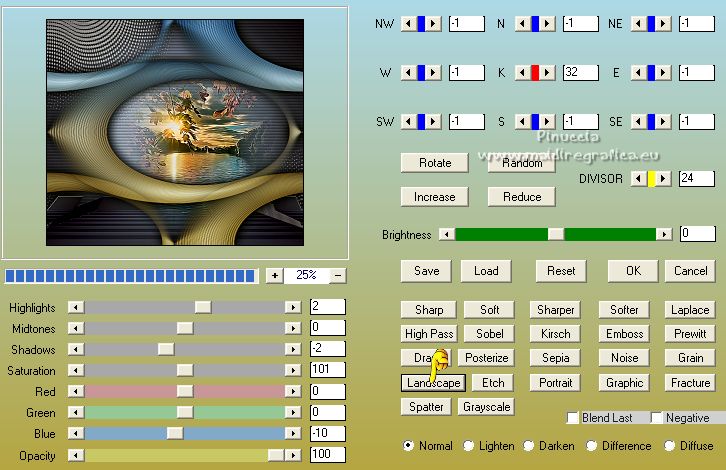Click Midtones slider right arrow

[x=293, y=328]
